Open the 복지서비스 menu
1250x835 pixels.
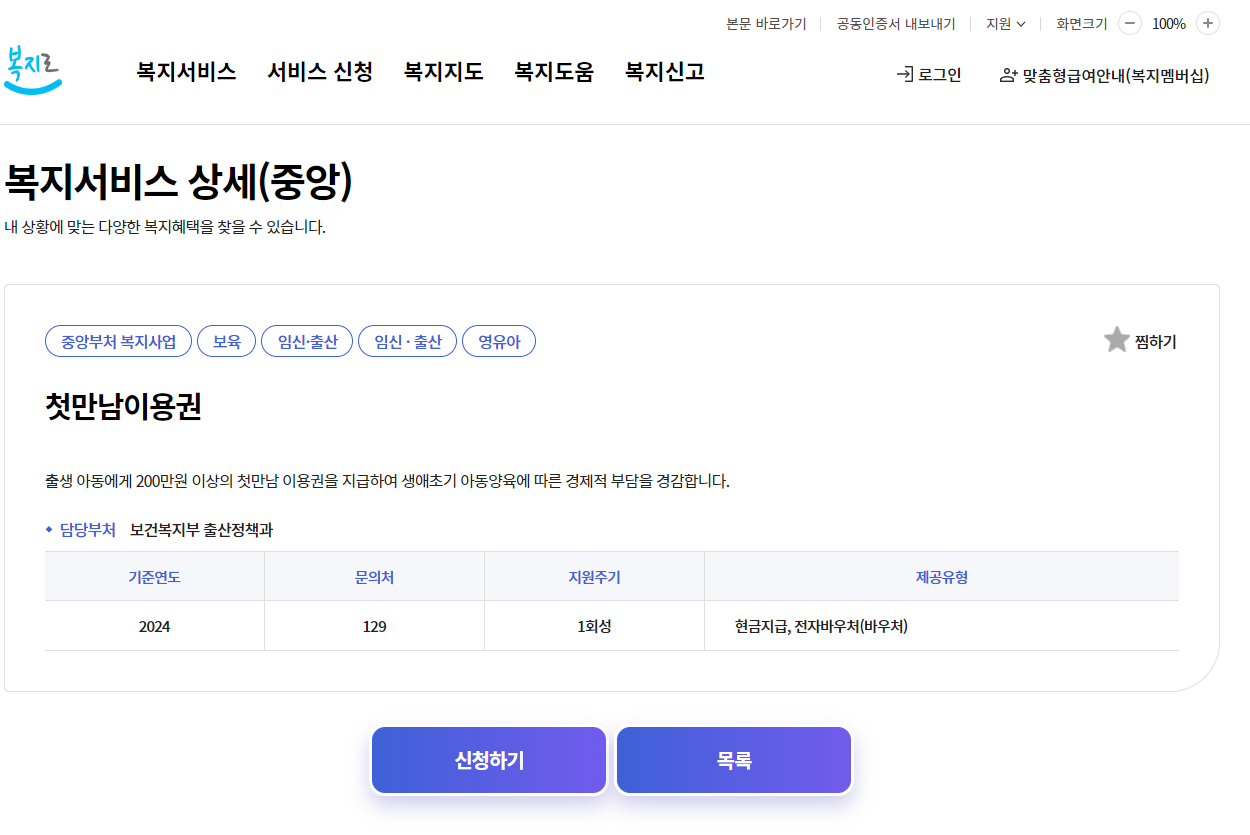tap(185, 71)
